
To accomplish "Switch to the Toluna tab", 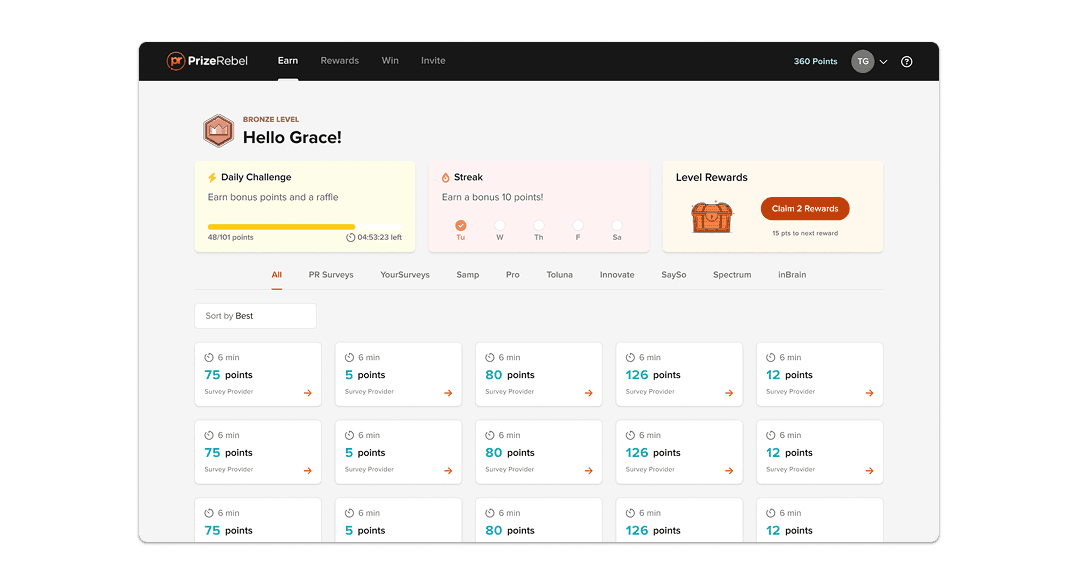I will pos(560,274).
